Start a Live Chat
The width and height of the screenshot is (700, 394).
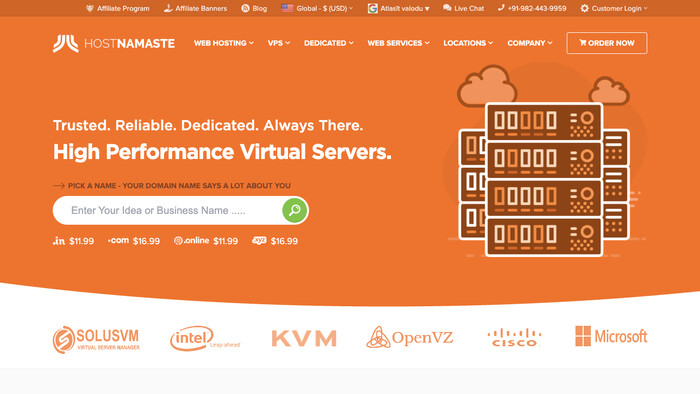pos(463,8)
